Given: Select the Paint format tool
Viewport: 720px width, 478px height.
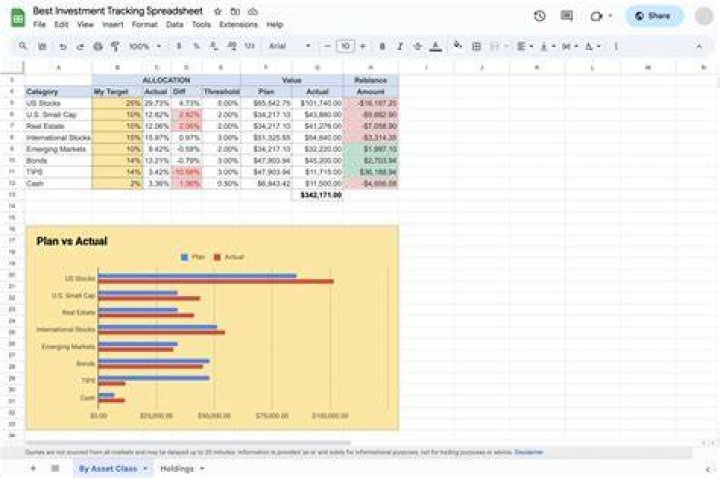Looking at the screenshot, I should click(115, 46).
